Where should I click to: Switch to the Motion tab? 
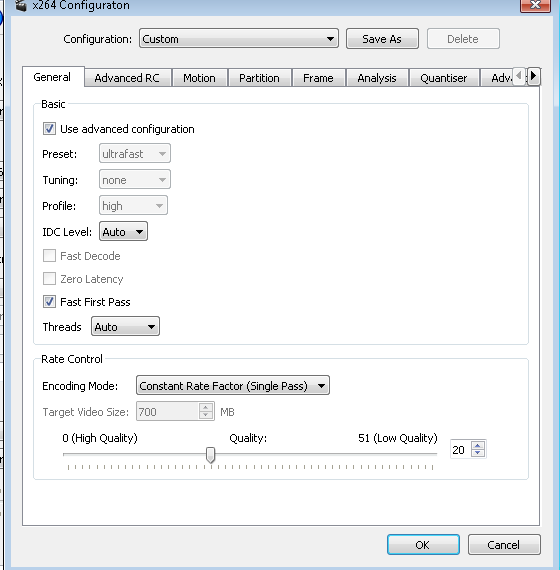coord(199,78)
